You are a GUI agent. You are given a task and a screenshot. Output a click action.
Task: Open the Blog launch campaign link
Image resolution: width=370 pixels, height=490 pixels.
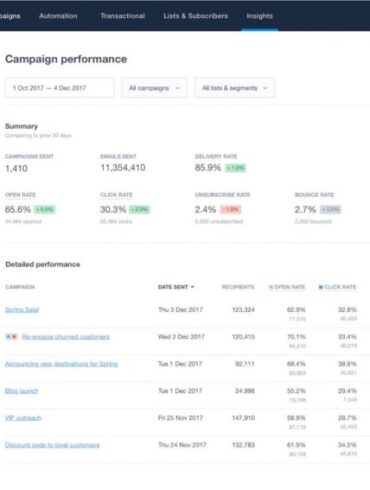[22, 391]
